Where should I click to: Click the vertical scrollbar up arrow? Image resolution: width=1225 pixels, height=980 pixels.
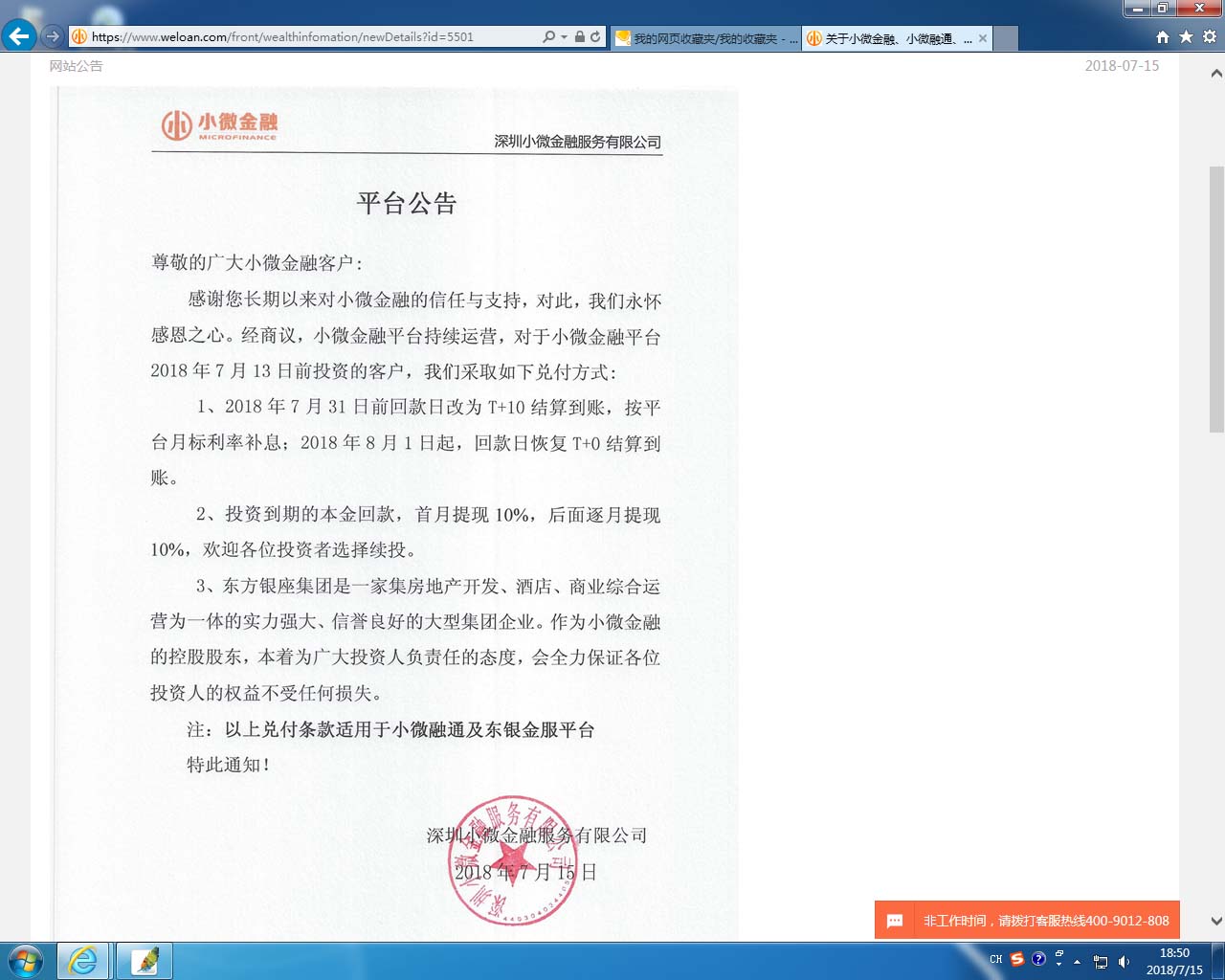tap(1216, 73)
